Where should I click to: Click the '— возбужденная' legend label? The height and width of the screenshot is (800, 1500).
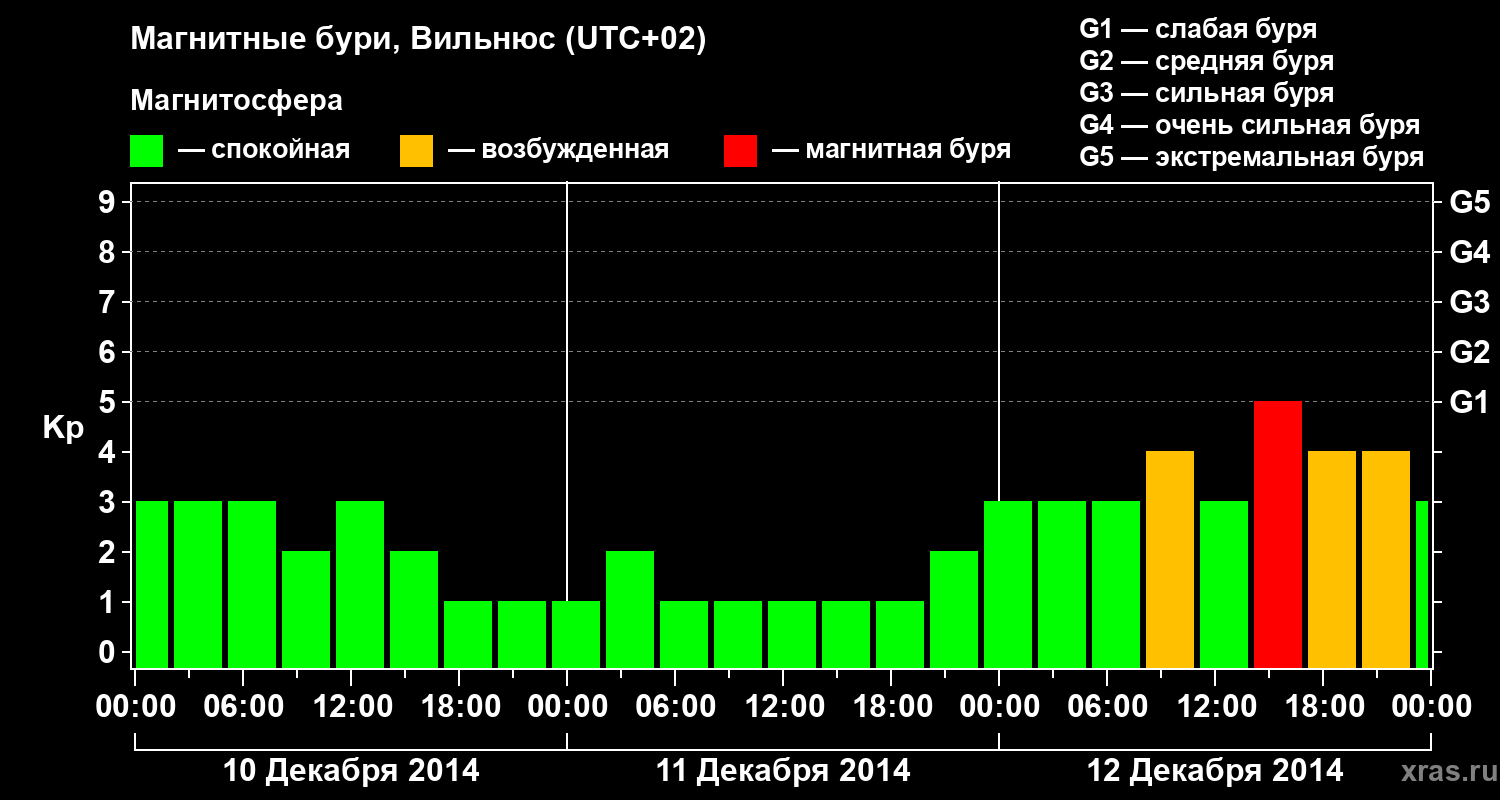click(558, 150)
